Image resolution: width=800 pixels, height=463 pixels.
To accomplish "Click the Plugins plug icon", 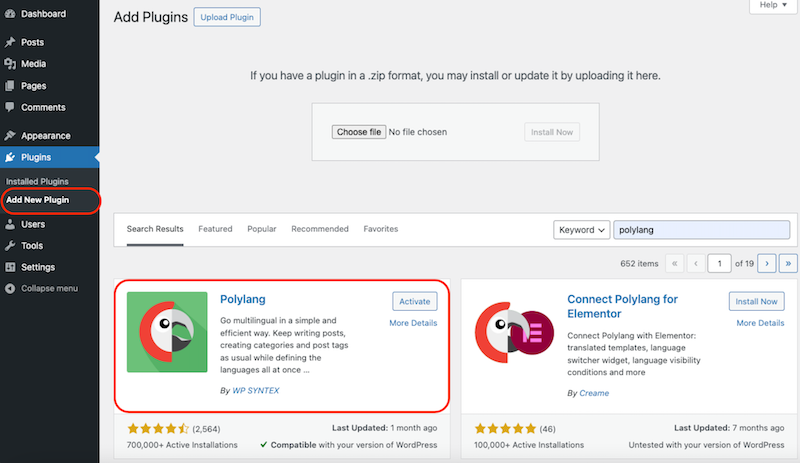I will click(x=10, y=157).
